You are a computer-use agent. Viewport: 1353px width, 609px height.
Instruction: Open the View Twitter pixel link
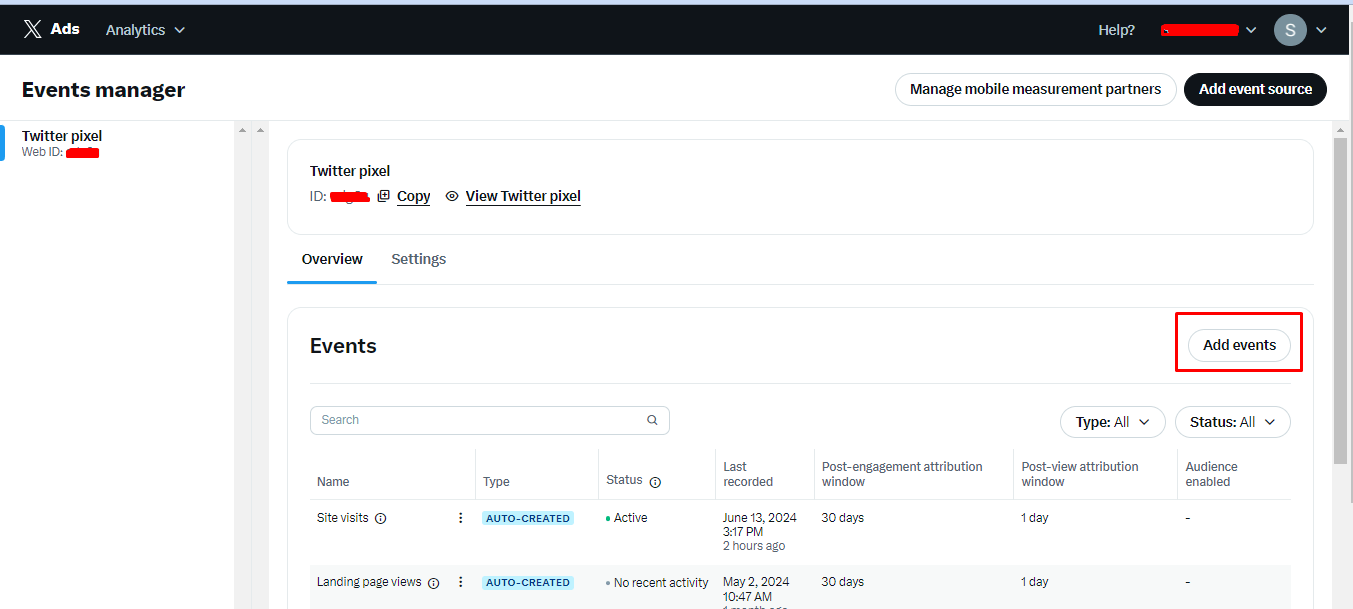click(523, 196)
